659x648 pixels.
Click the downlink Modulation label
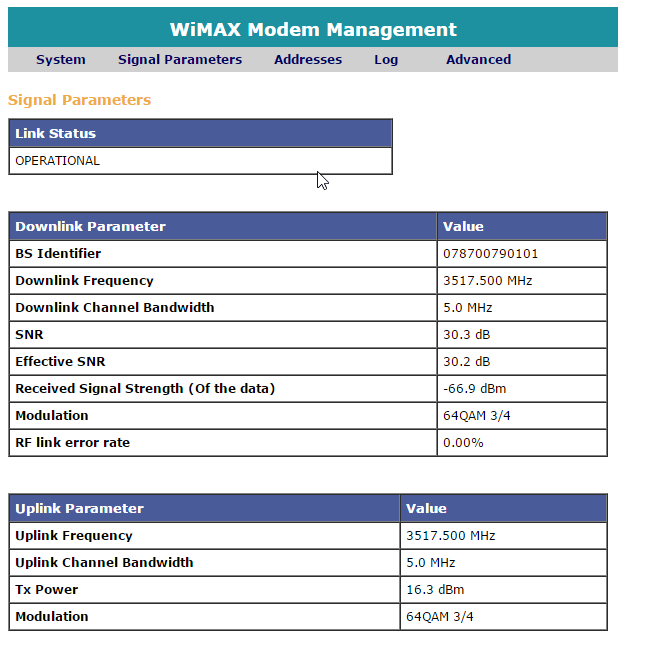click(x=52, y=416)
